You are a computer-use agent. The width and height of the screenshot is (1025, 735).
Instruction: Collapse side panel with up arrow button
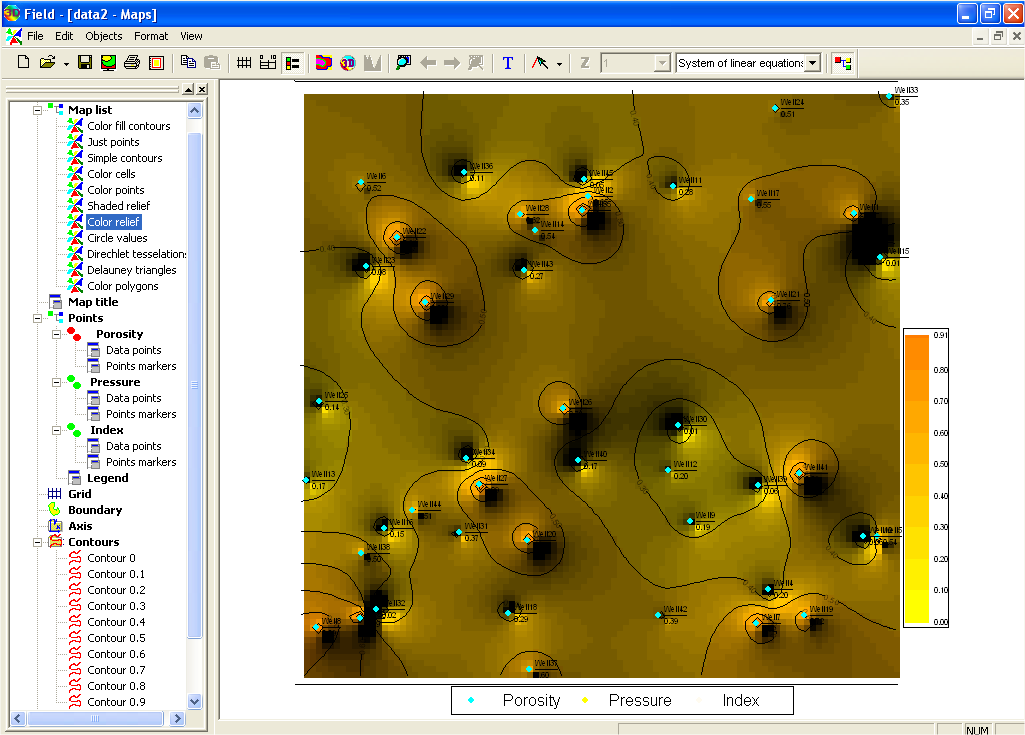(188, 90)
